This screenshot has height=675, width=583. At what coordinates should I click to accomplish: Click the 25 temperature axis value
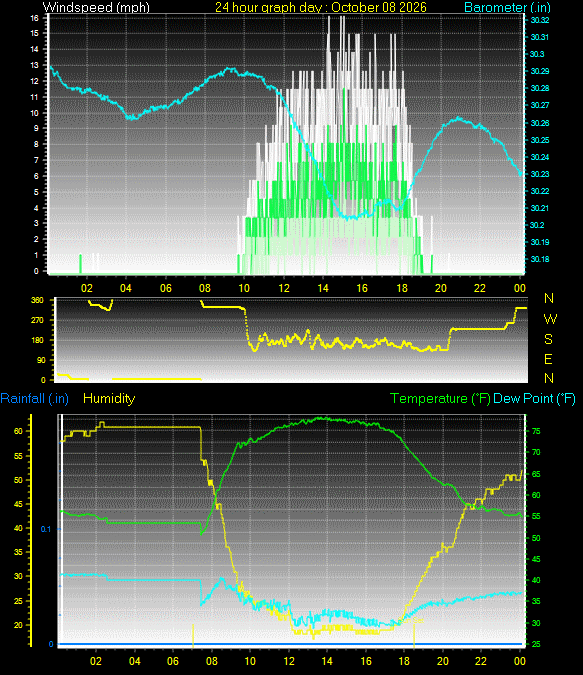point(536,644)
